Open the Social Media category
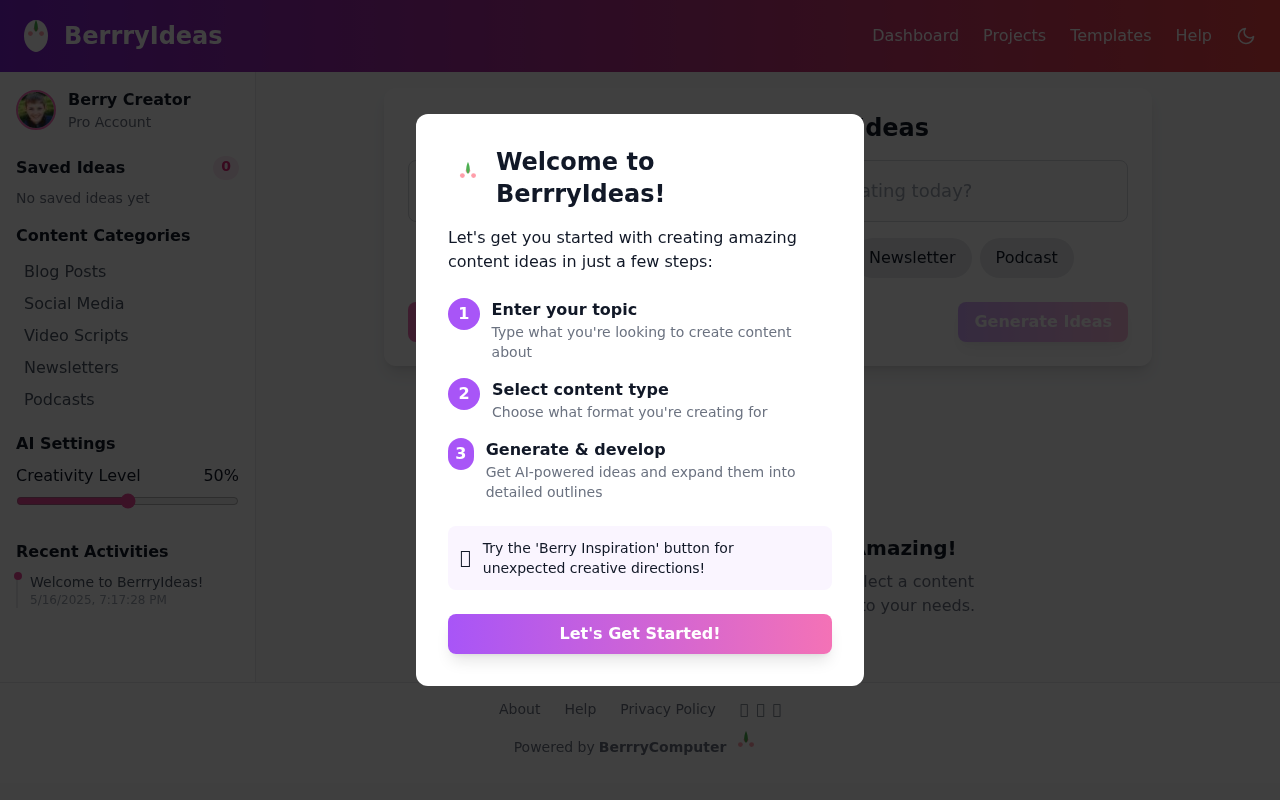This screenshot has height=800, width=1280. tap(74, 303)
